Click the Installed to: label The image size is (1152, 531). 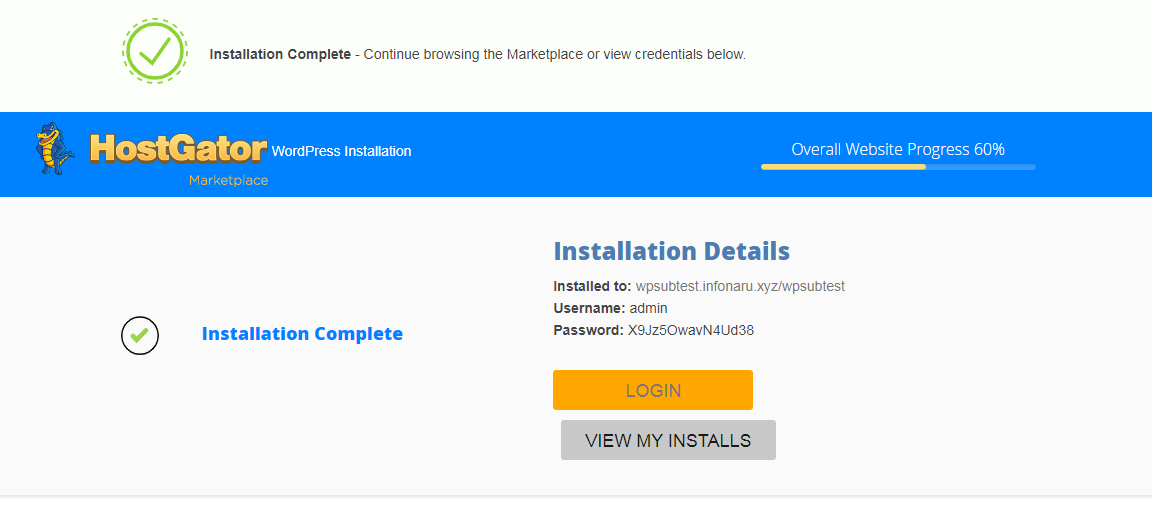592,286
